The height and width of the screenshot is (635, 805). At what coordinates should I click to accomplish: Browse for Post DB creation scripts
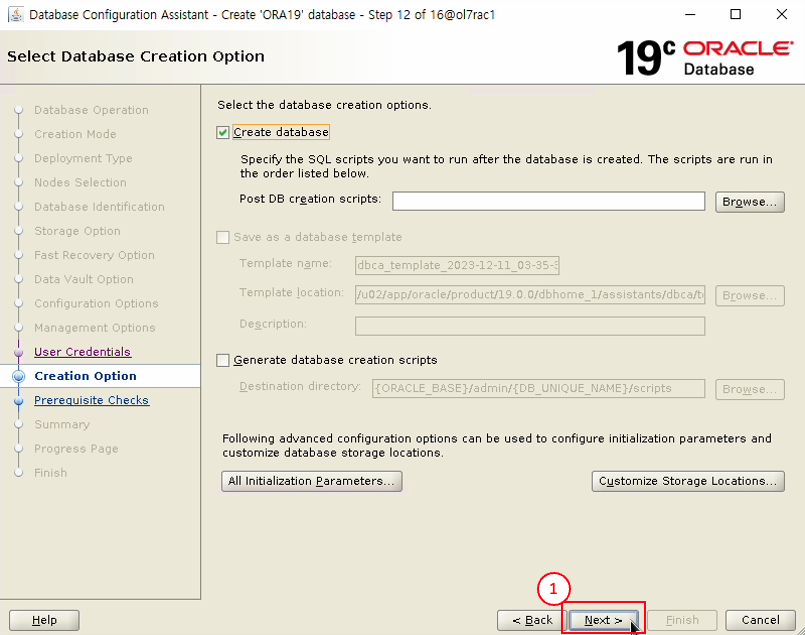click(750, 202)
